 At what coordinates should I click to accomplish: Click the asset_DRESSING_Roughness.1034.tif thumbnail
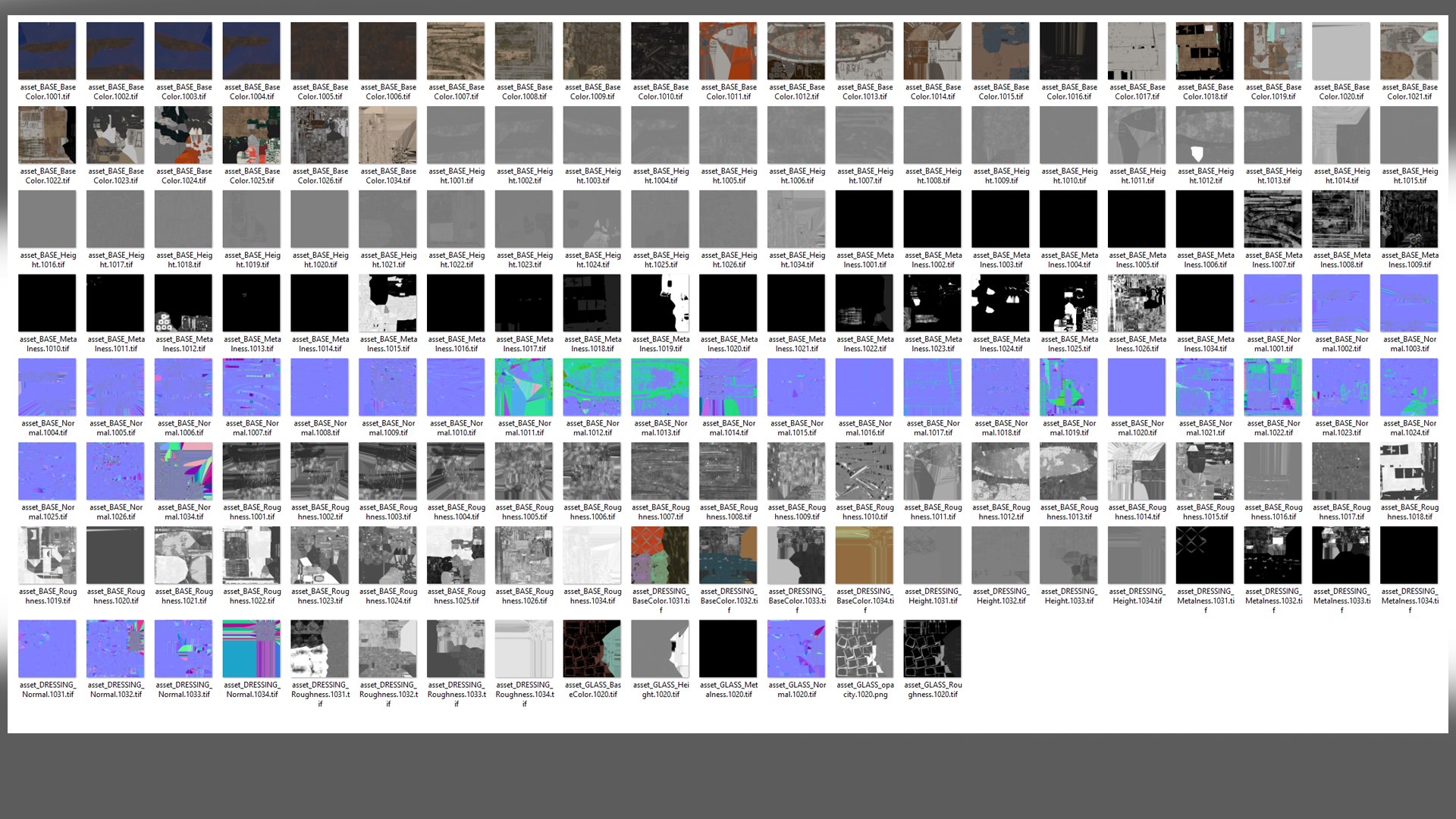(524, 649)
